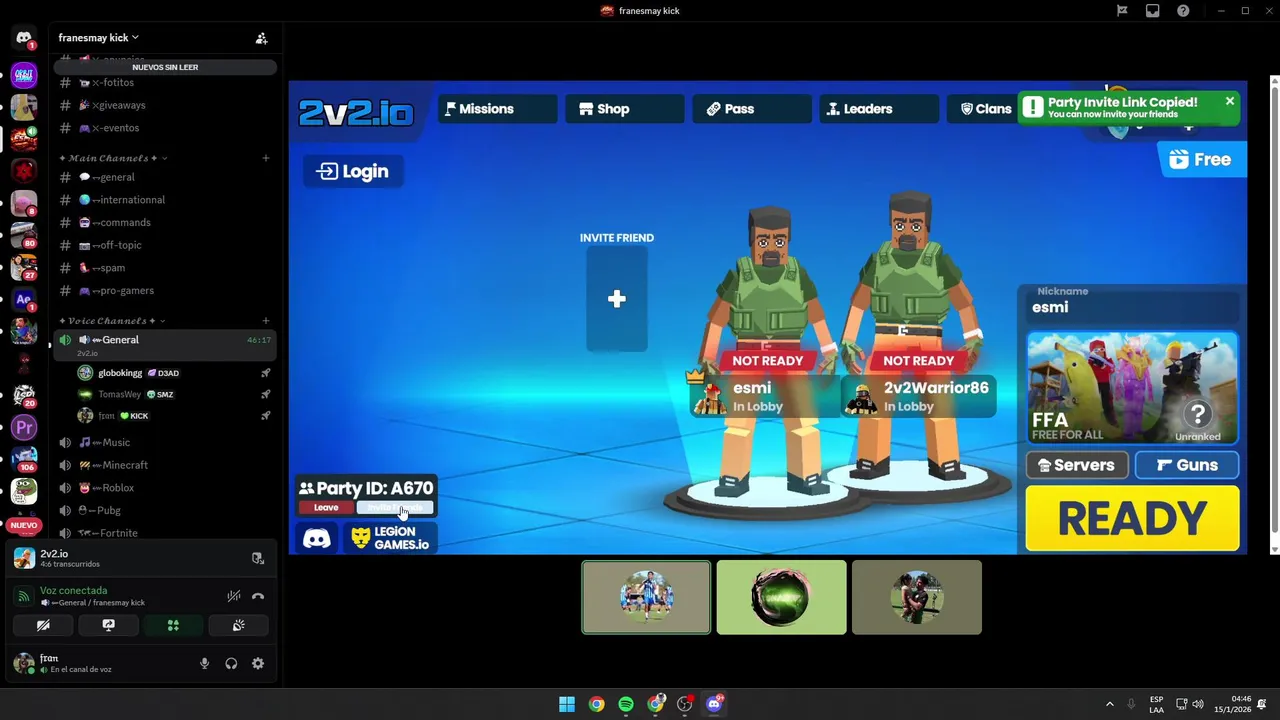Dismiss the Party Invite Link Copied notification
This screenshot has width=1280, height=720.
tap(1229, 101)
